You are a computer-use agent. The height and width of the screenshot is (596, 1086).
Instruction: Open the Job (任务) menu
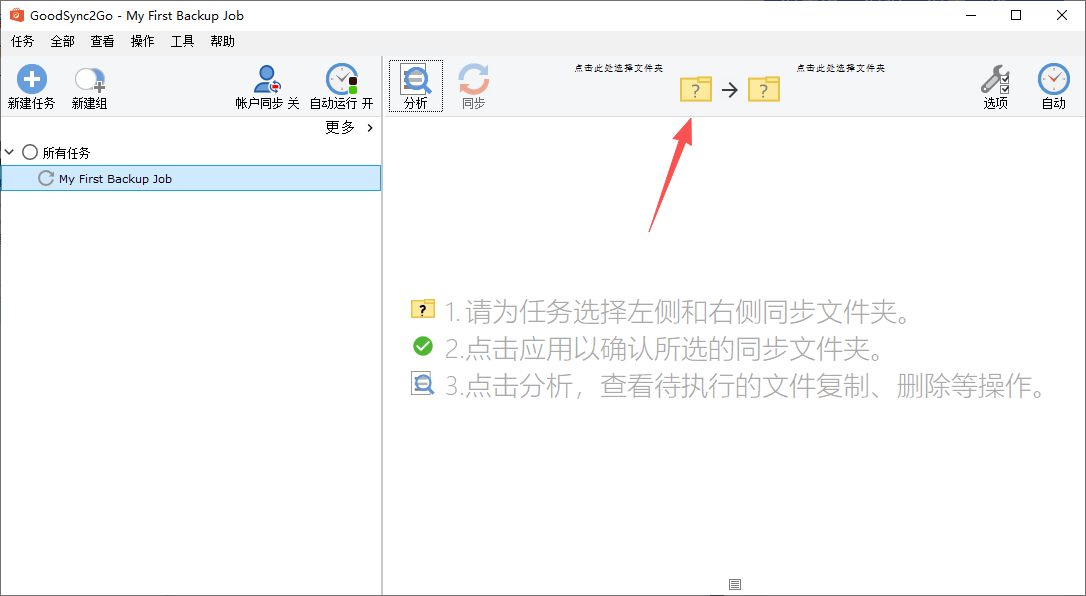point(22,42)
